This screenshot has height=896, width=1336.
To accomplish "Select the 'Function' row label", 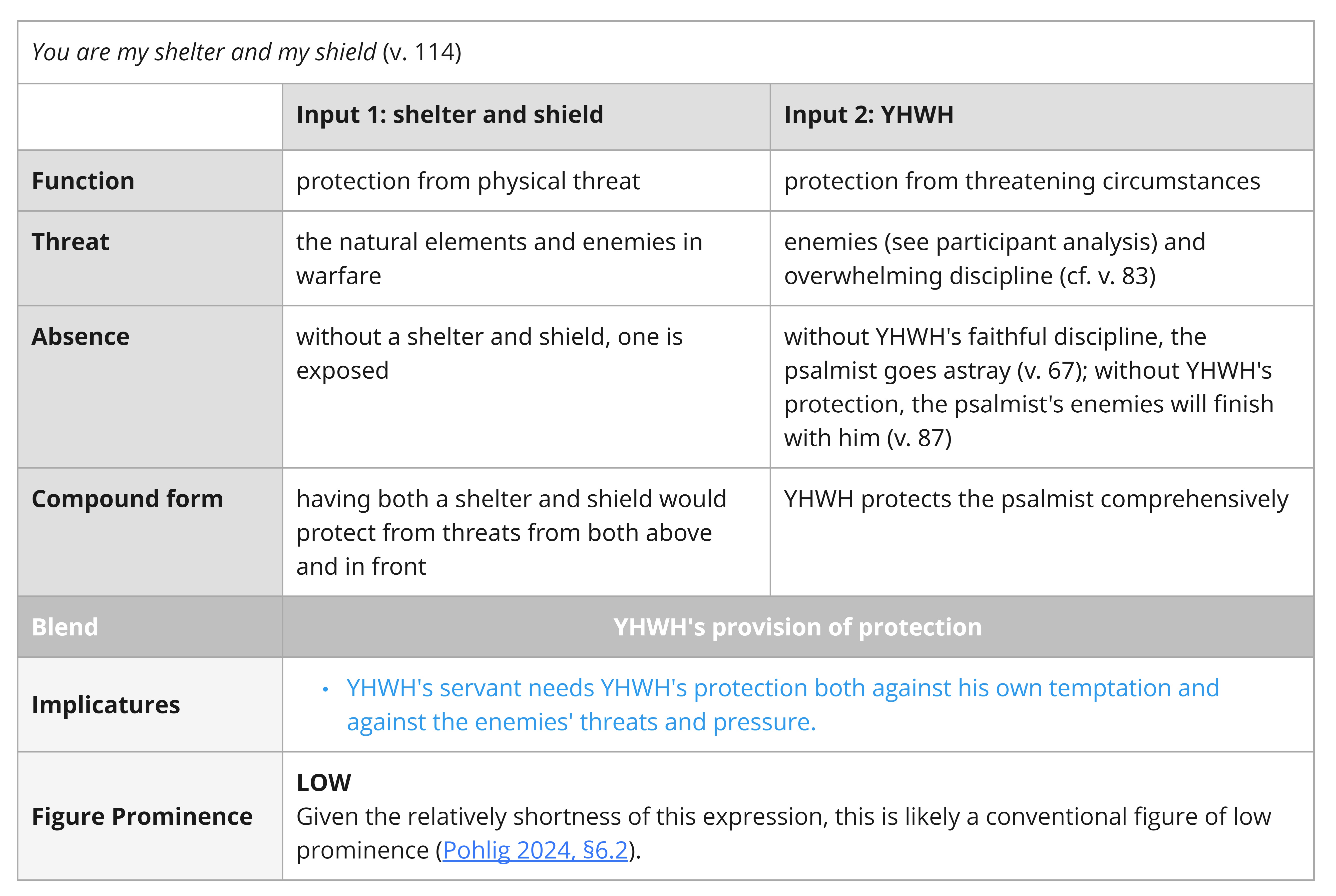I will point(83,181).
